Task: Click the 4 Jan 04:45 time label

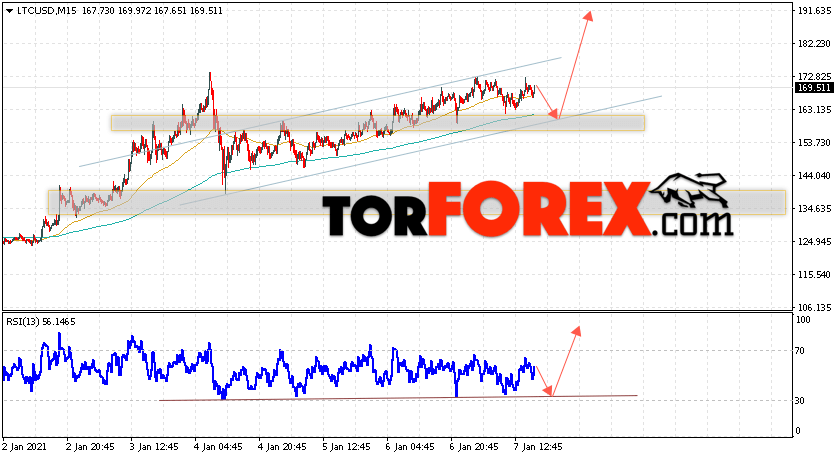Action: 218,447
